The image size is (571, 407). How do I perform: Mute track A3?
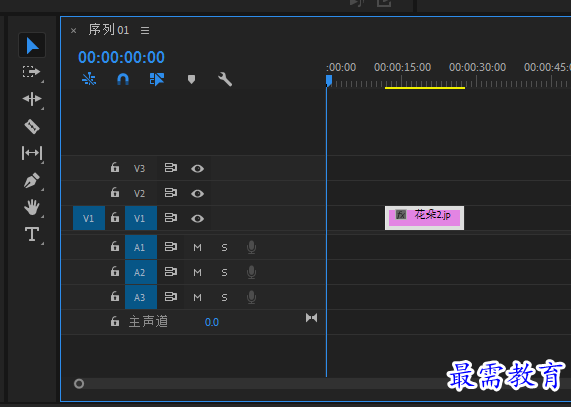tap(197, 297)
